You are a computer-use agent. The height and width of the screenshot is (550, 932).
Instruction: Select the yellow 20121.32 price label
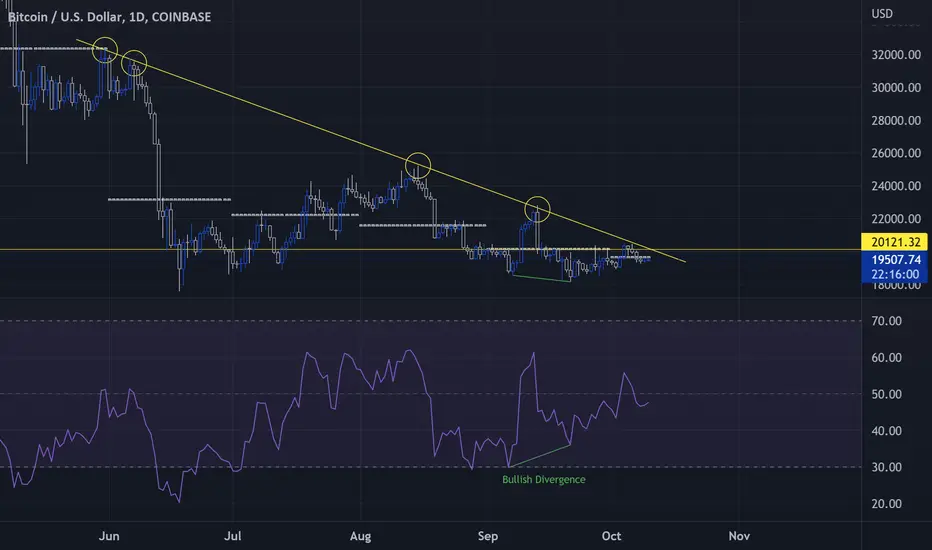(894, 242)
